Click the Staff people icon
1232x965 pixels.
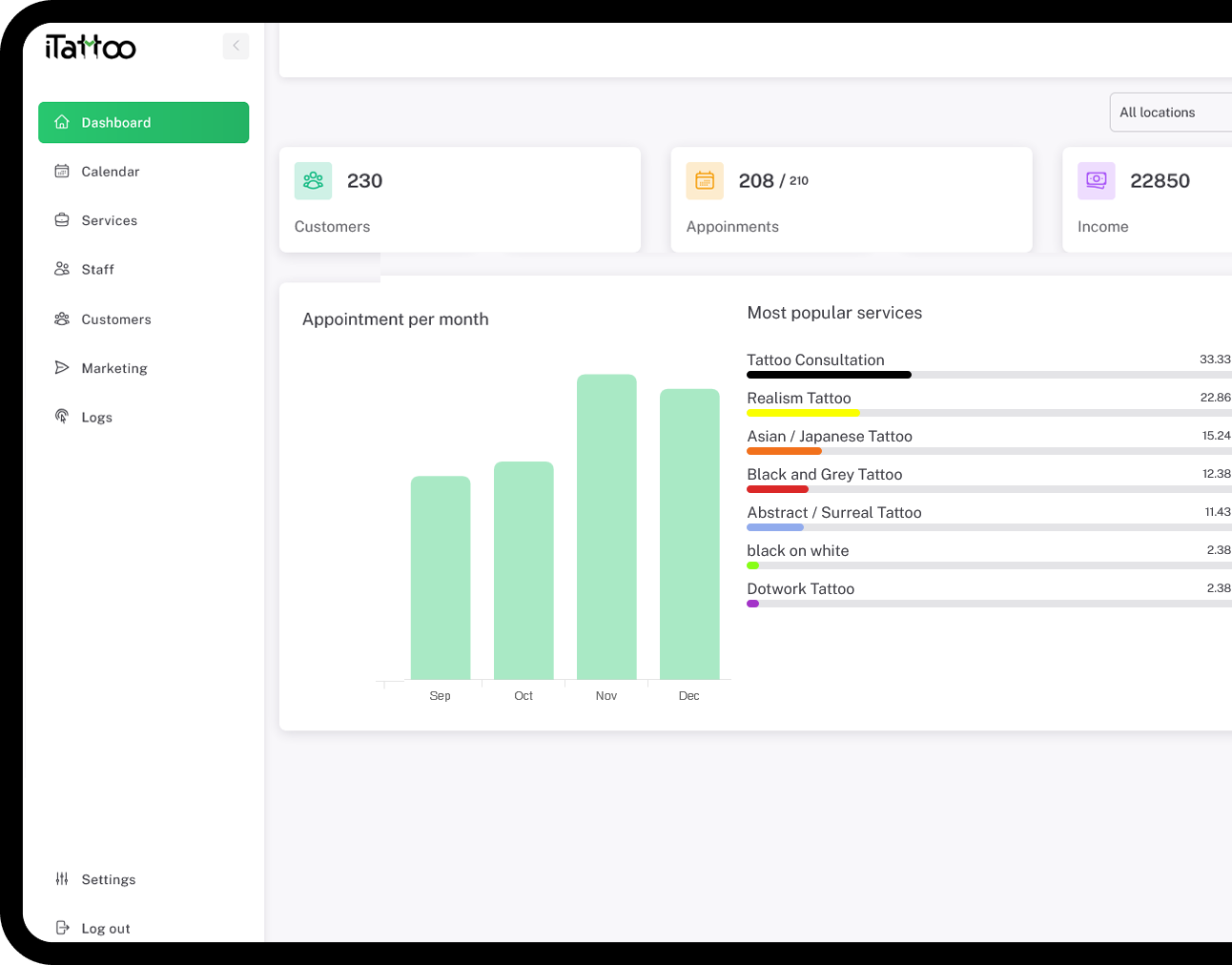(x=62, y=269)
